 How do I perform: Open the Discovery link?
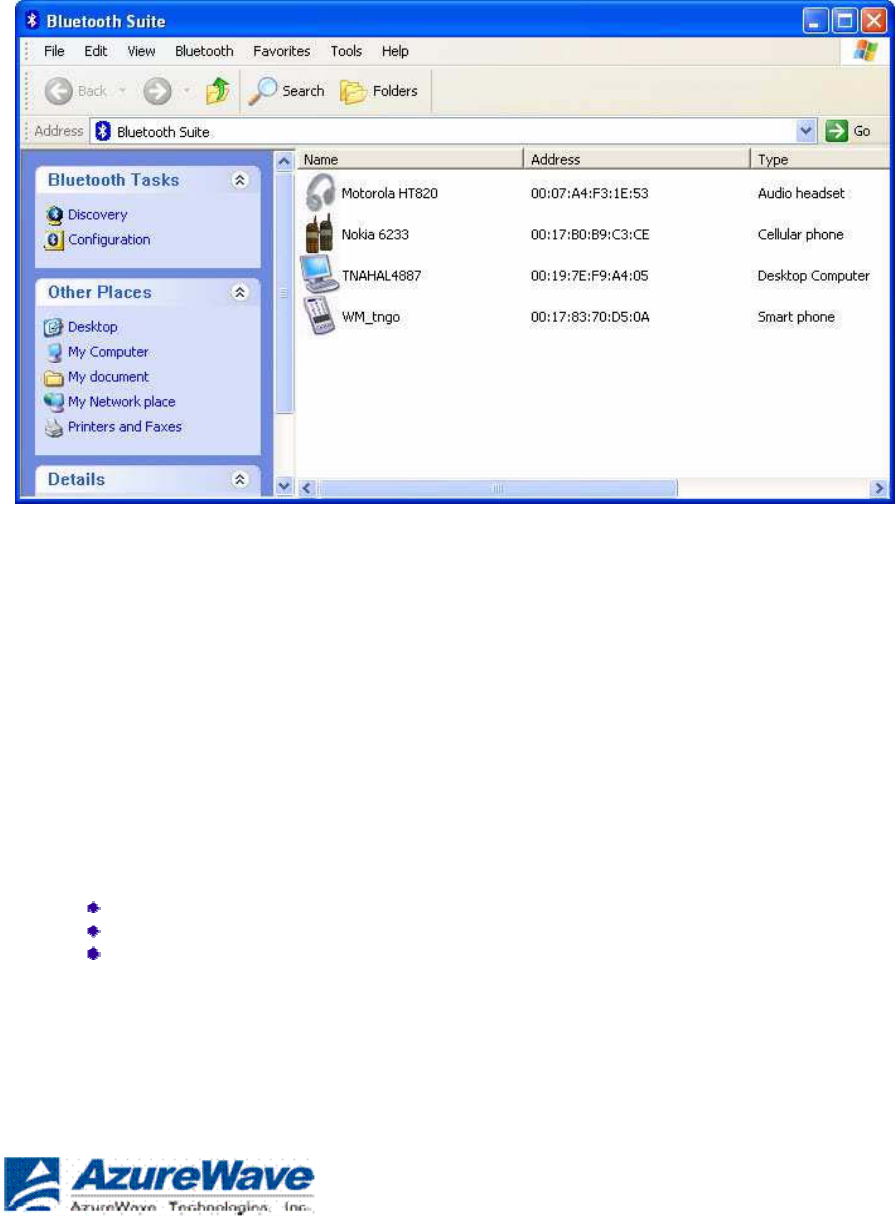[x=97, y=215]
